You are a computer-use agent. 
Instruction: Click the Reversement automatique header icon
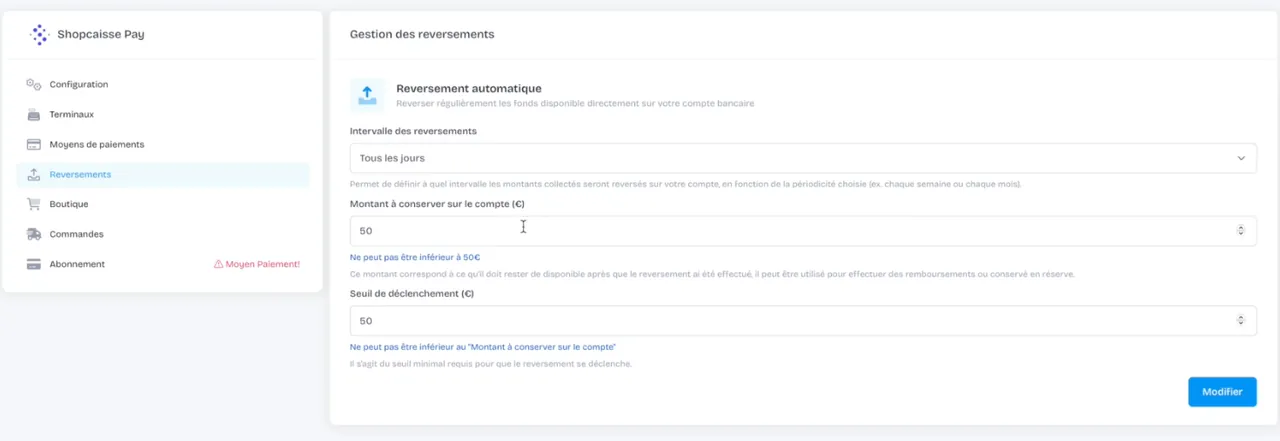point(367,95)
